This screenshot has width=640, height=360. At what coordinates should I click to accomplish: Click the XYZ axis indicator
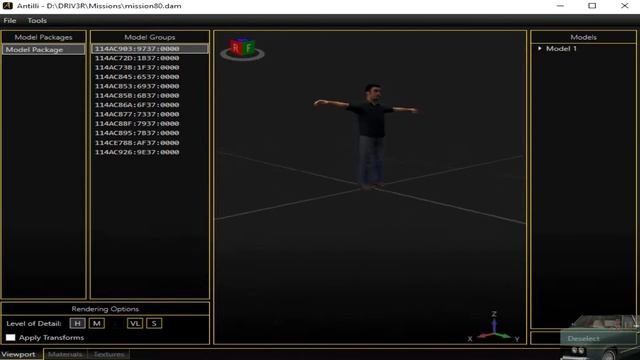tap(494, 327)
